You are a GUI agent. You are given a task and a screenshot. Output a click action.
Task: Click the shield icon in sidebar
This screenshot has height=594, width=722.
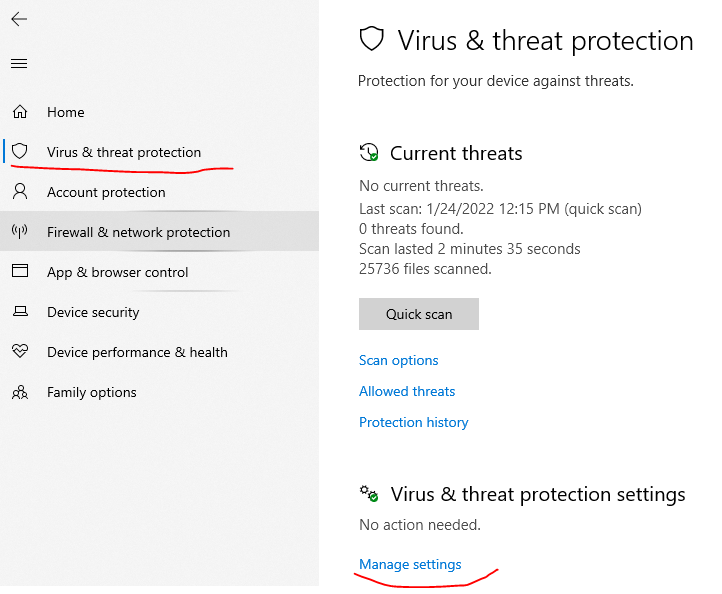pos(20,151)
